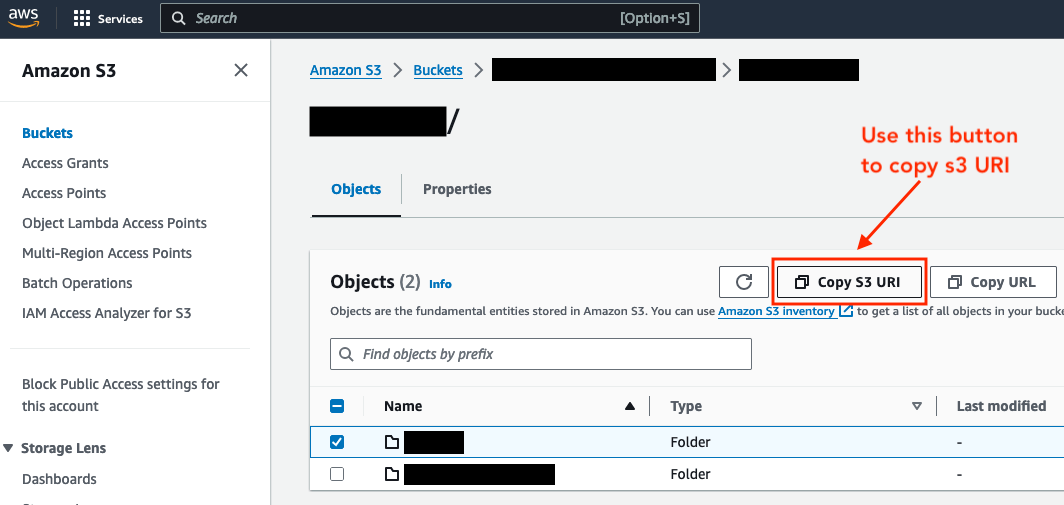Screen dimensions: 1064x505
Task: Close the Amazon S3 sidebar panel
Action: [241, 70]
